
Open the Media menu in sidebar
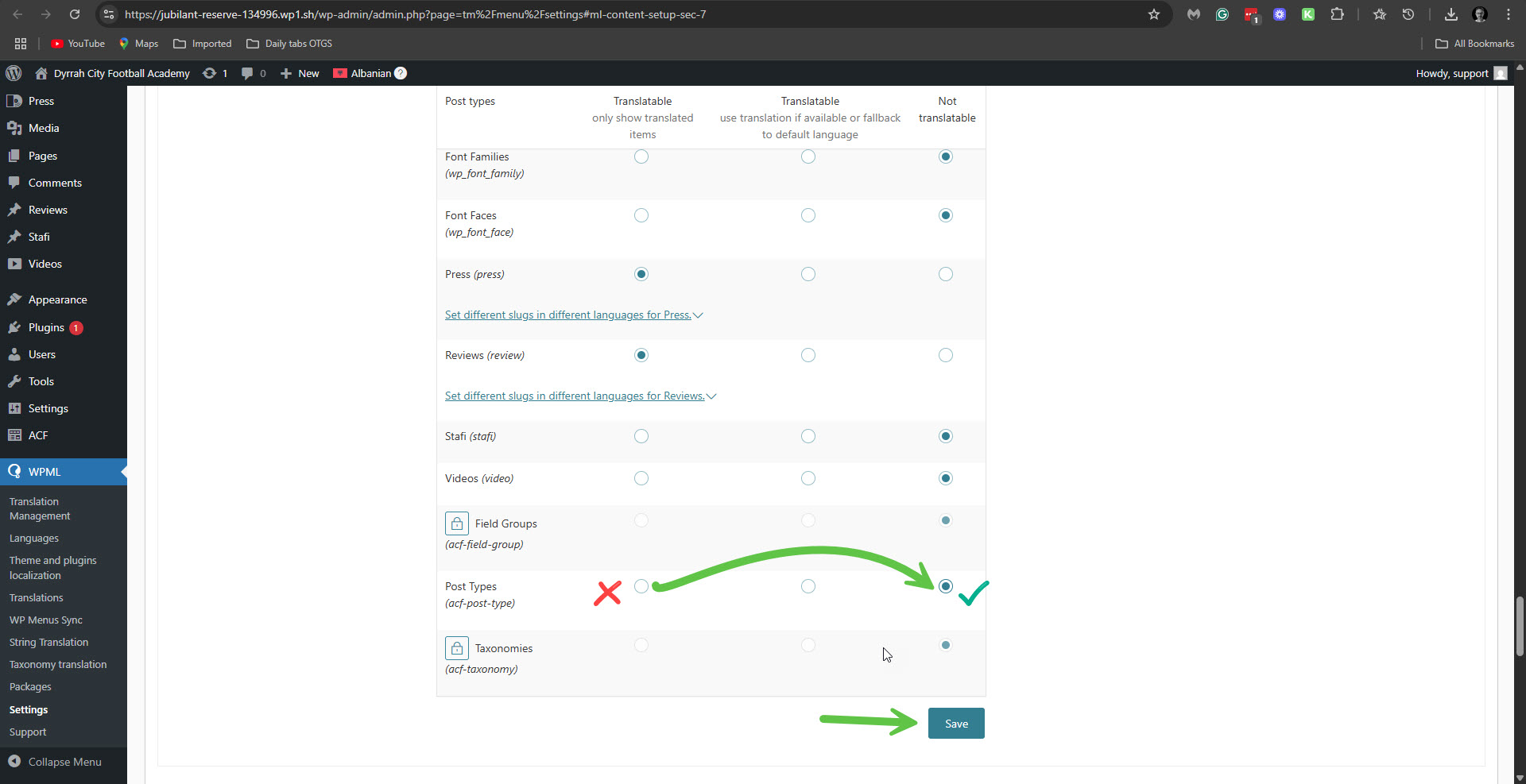coord(64,128)
